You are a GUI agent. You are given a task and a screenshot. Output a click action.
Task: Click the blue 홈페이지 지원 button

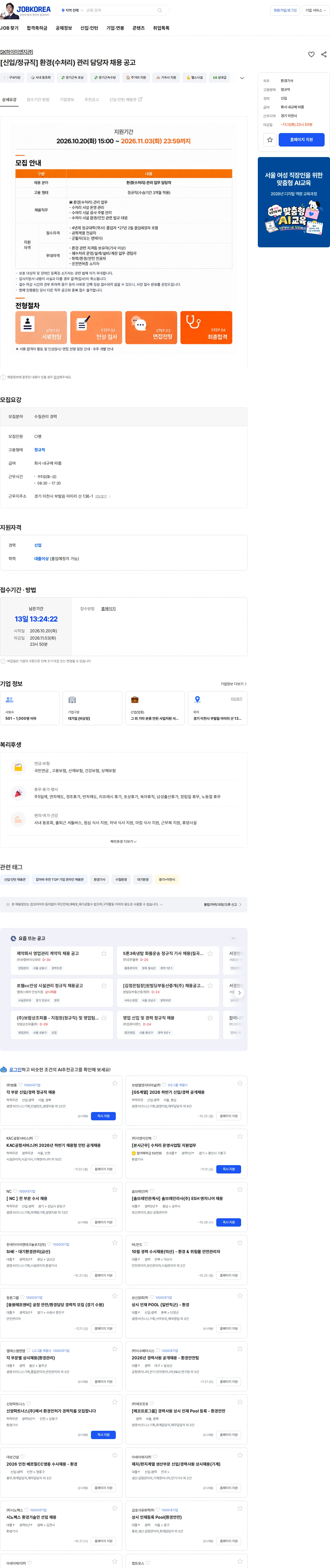coord(301,139)
